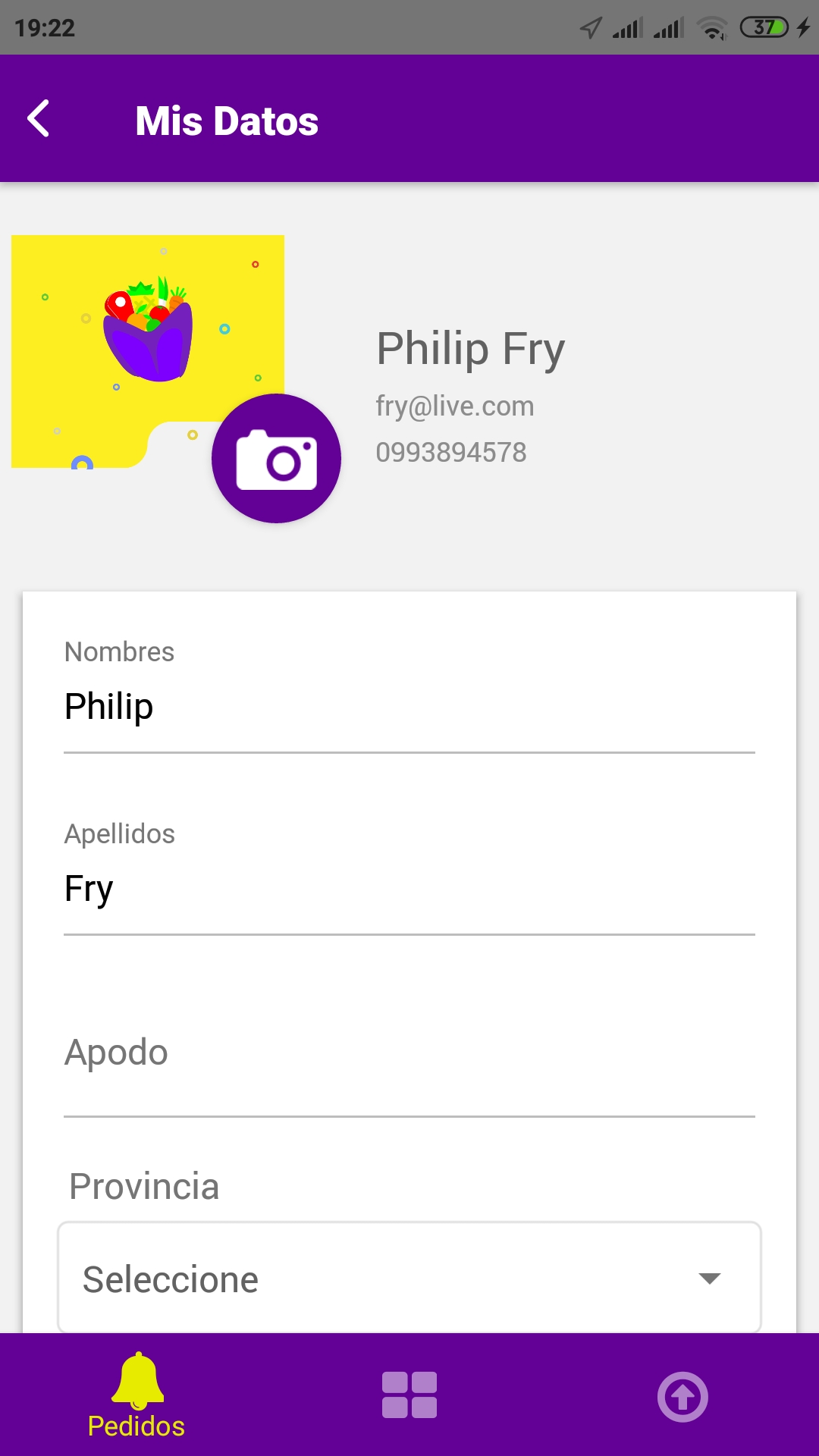Tap the back arrow in header

coord(39,119)
